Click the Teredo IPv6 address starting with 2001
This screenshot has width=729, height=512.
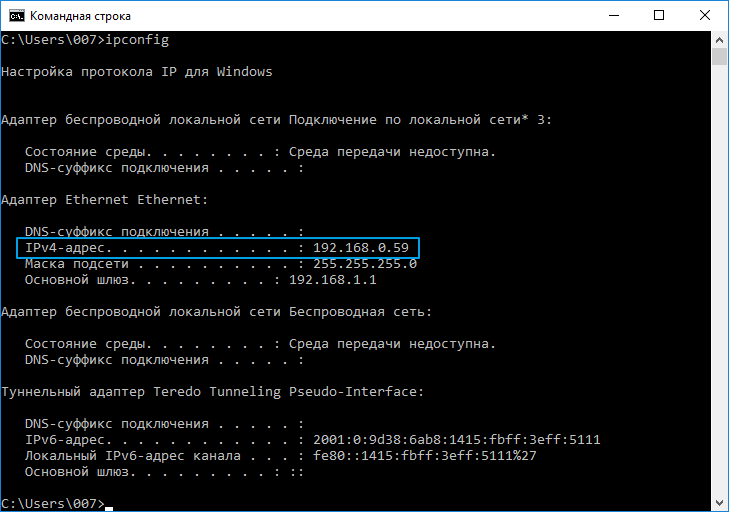456,440
